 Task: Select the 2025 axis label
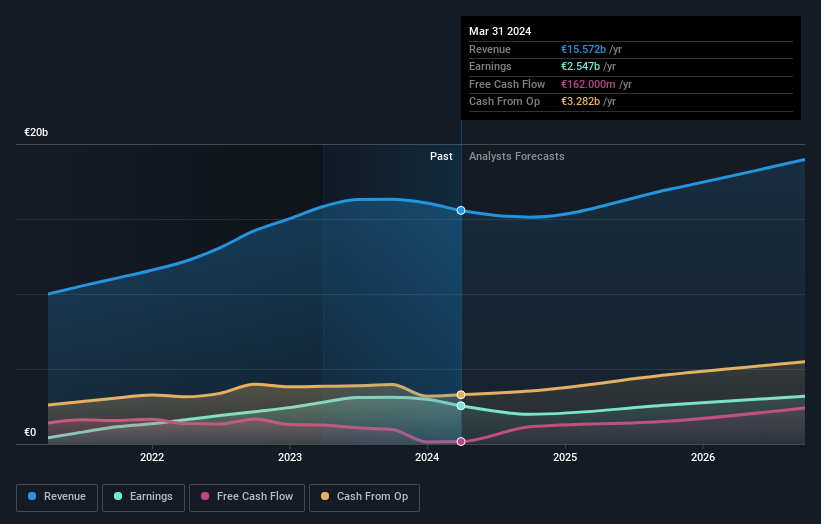[565, 457]
